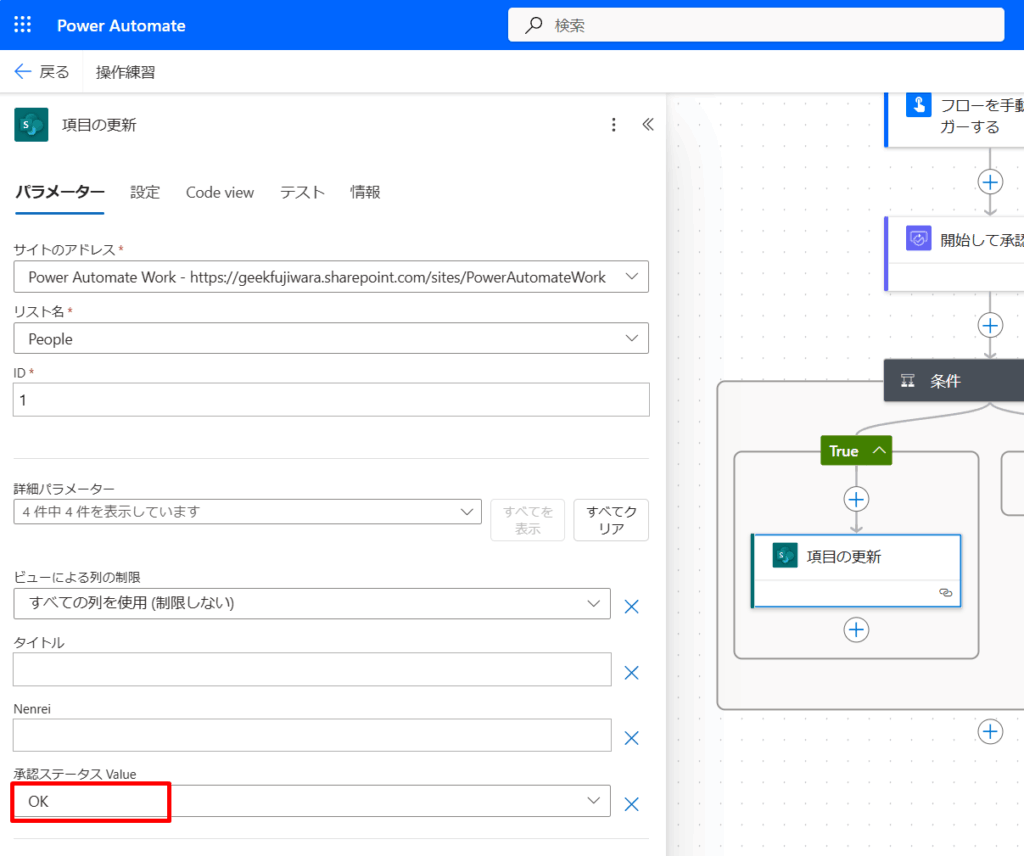Screen dimensions: 1024x856
Task: Remove the タイトル parameter
Action: (632, 673)
